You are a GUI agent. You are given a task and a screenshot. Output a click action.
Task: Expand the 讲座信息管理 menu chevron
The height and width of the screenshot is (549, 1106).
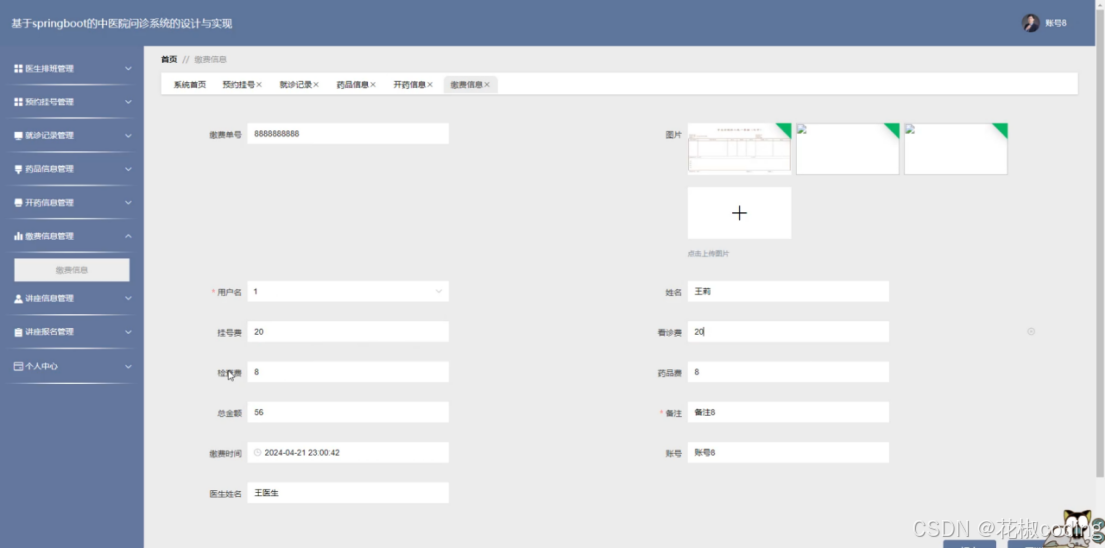[128, 298]
